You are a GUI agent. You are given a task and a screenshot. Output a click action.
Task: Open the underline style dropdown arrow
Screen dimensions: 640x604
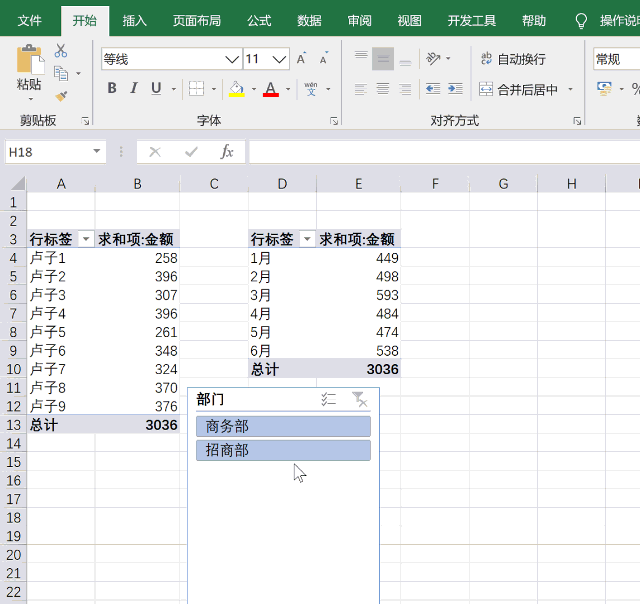click(x=174, y=89)
